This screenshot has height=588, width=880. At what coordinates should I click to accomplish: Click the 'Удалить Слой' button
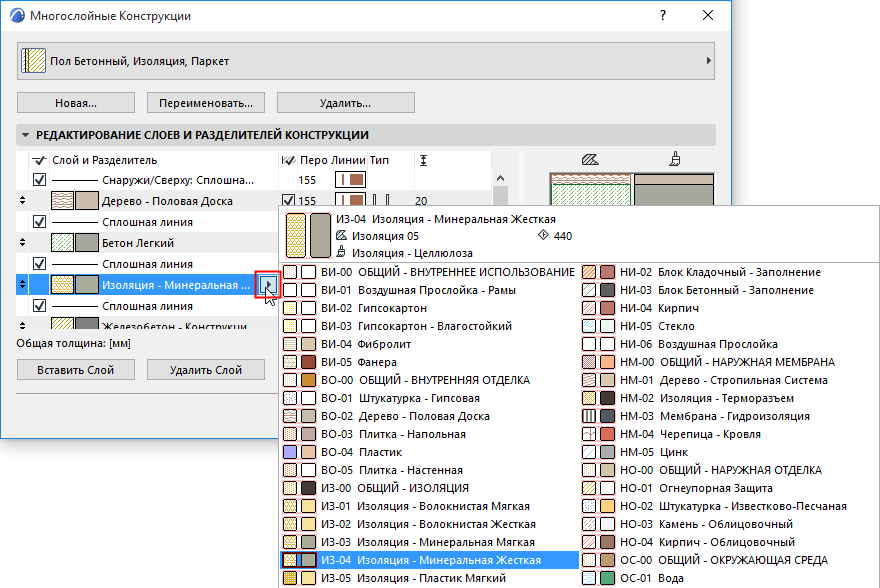[206, 370]
